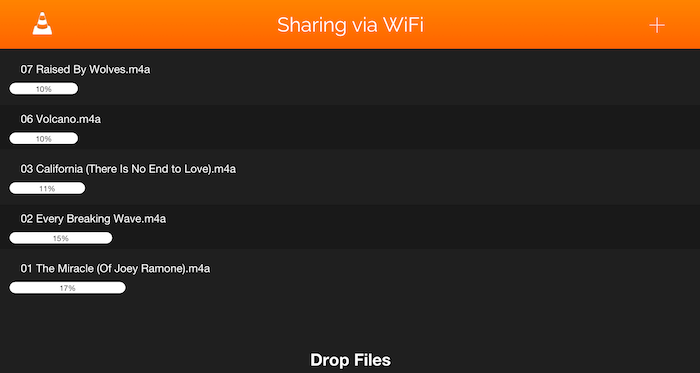Select 06 Volcano.m4a file name

[61, 120]
